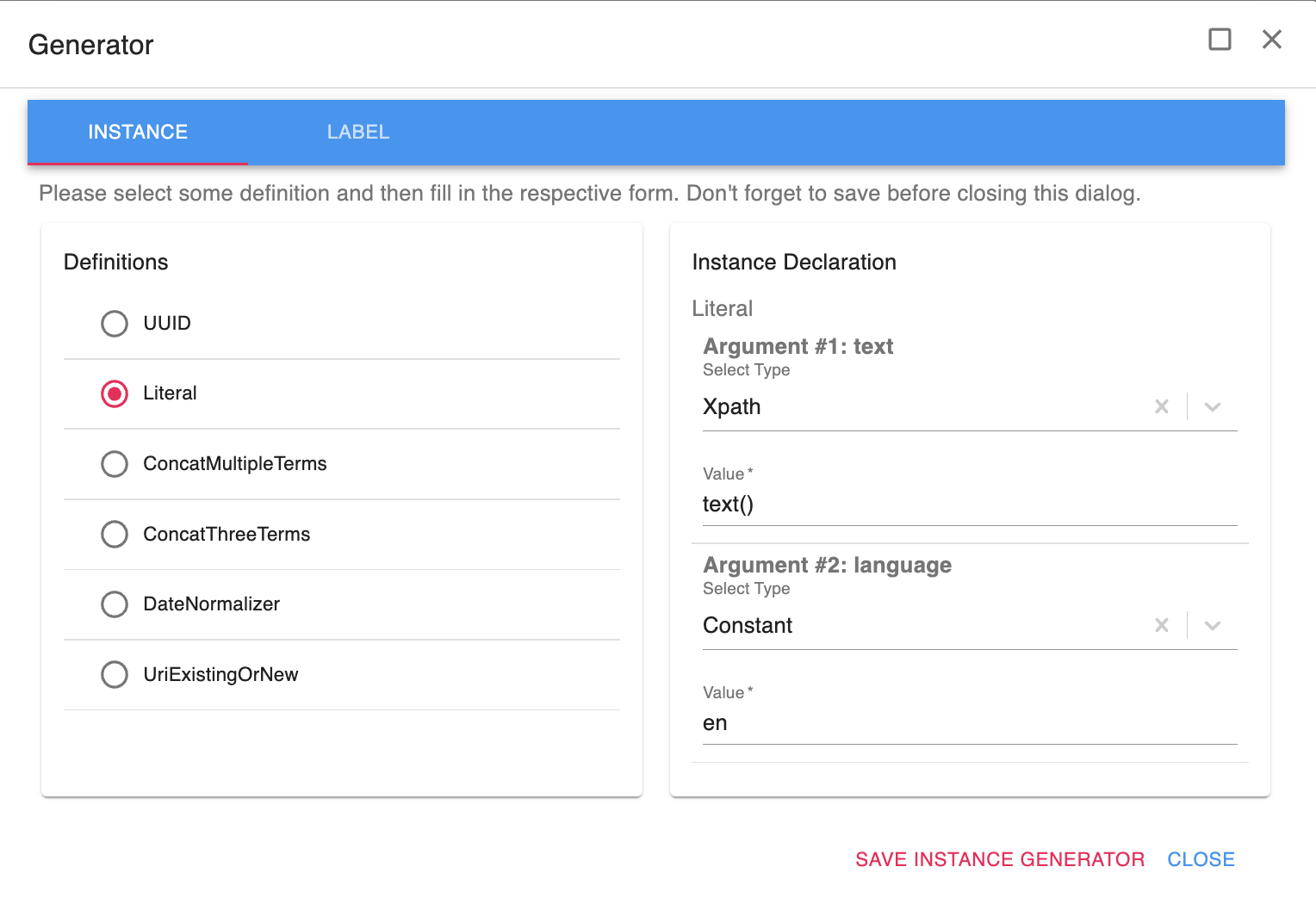
Task: Select the UUID definition radio button
Action: (x=115, y=324)
